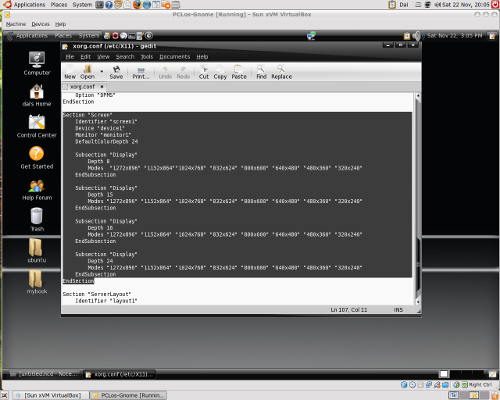Click the host panel volume icon
The width and height of the screenshot is (500, 400).
click(437, 5)
